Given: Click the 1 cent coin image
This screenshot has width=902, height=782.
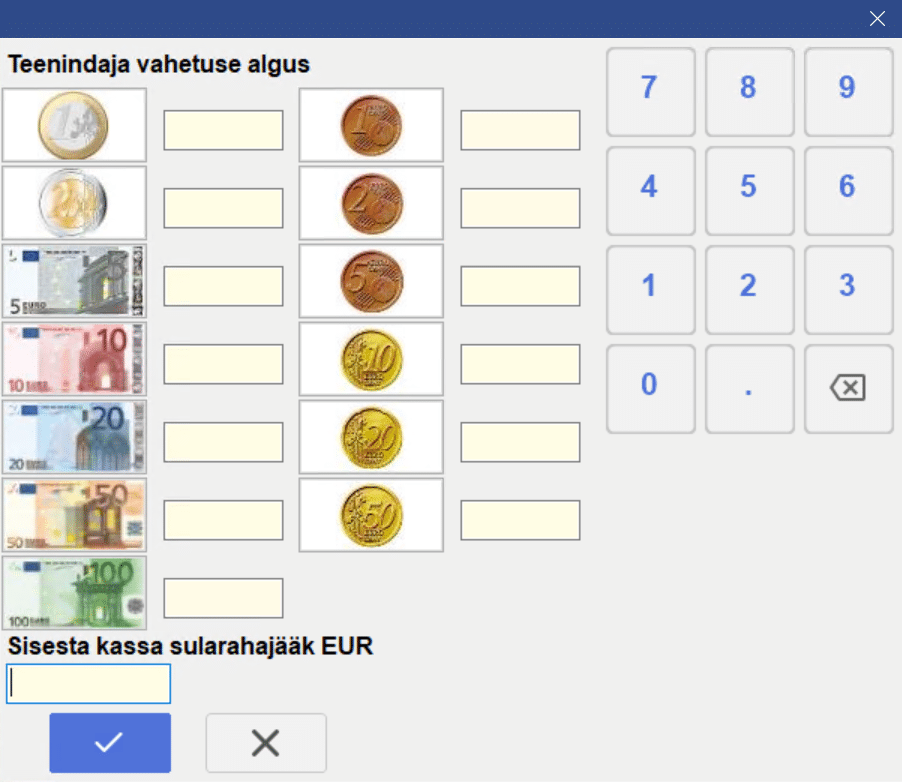Looking at the screenshot, I should [371, 125].
